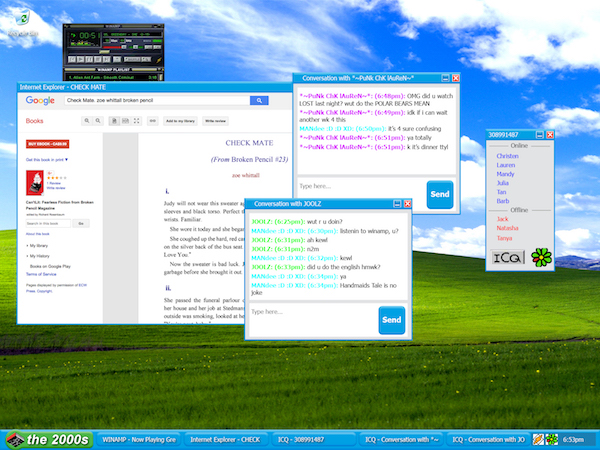600x450 pixels.
Task: Skip to next track in Winamp
Action: click(107, 59)
